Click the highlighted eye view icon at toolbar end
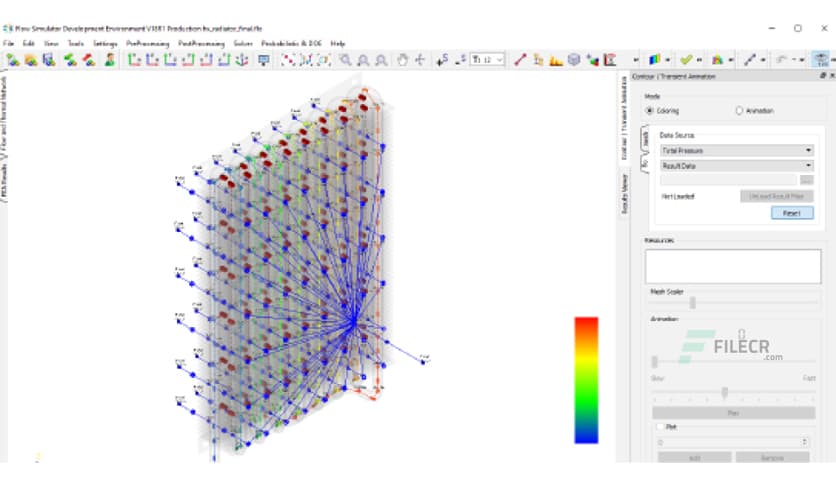This screenshot has width=836, height=484. point(821,60)
